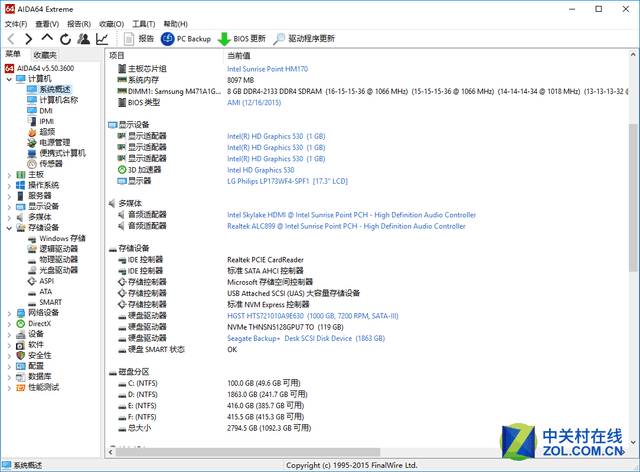Open the graph chart toolbar icon

(x=102, y=39)
